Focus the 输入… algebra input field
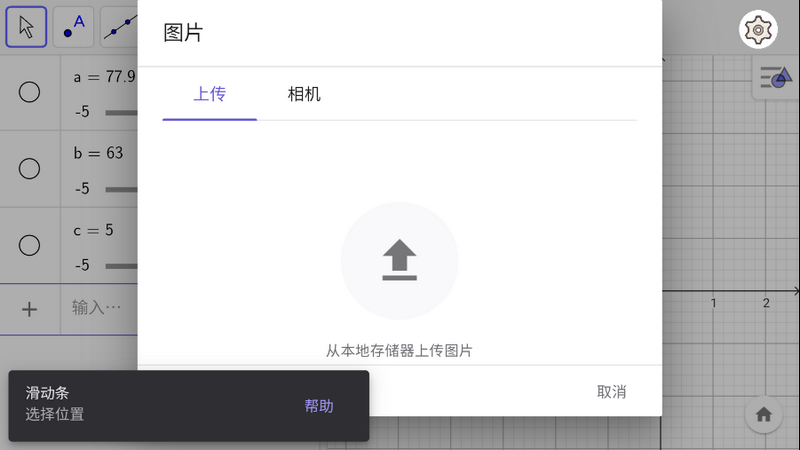Image resolution: width=800 pixels, height=450 pixels. click(x=97, y=308)
